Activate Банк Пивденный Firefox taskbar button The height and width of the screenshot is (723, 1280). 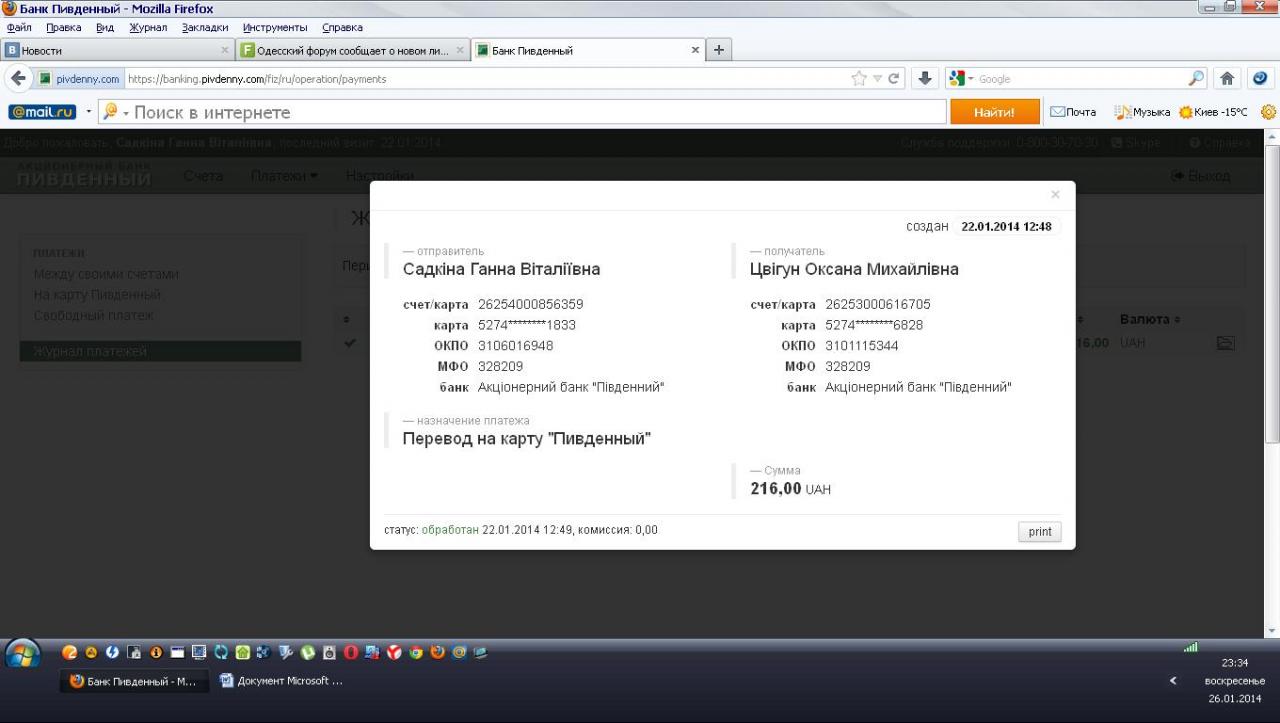tap(135, 681)
